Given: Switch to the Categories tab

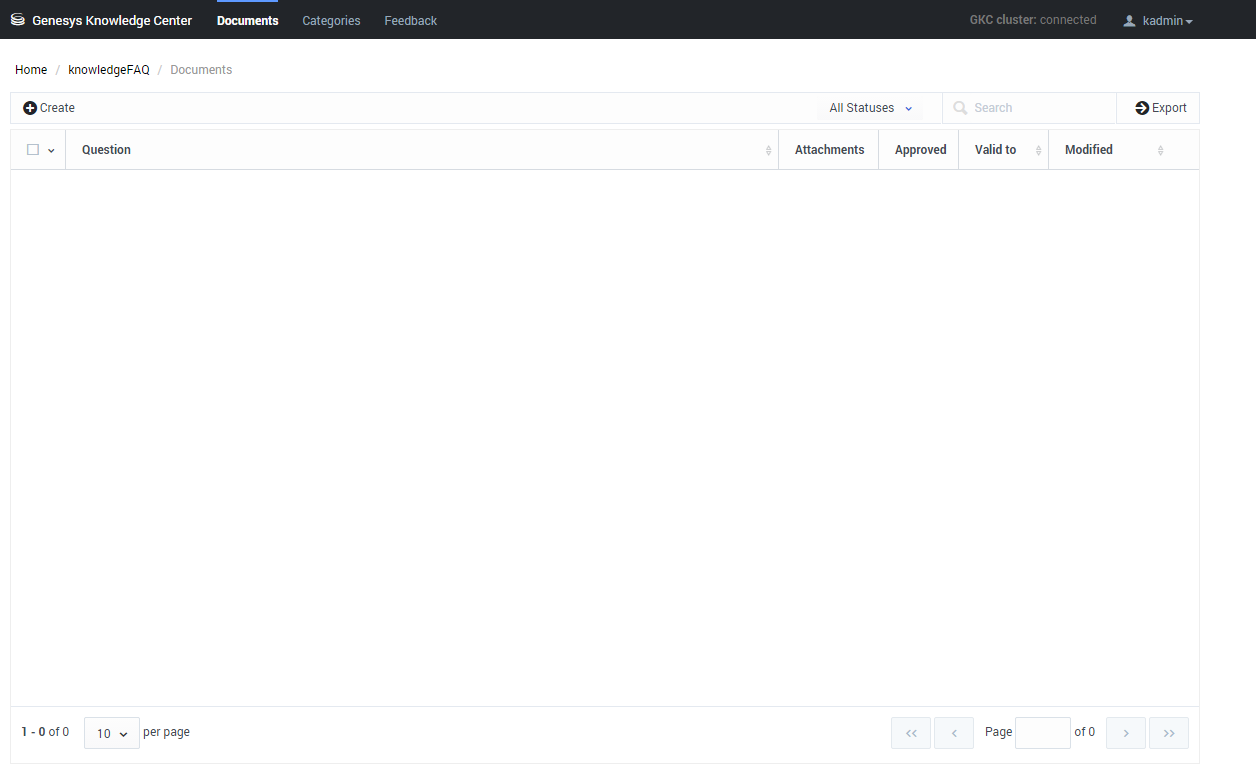Looking at the screenshot, I should pos(331,21).
